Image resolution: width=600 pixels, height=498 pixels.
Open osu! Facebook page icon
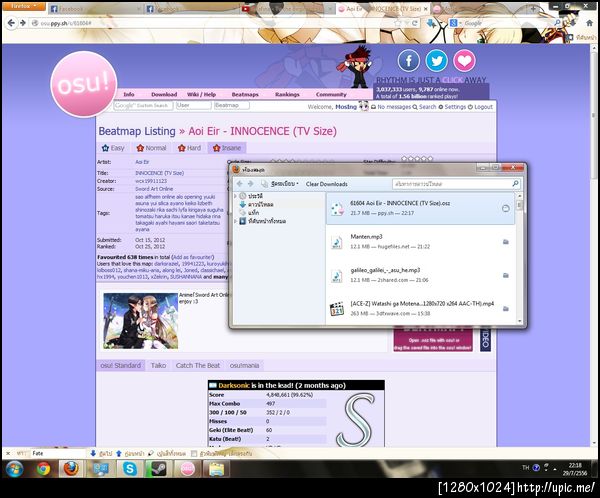tap(408, 60)
